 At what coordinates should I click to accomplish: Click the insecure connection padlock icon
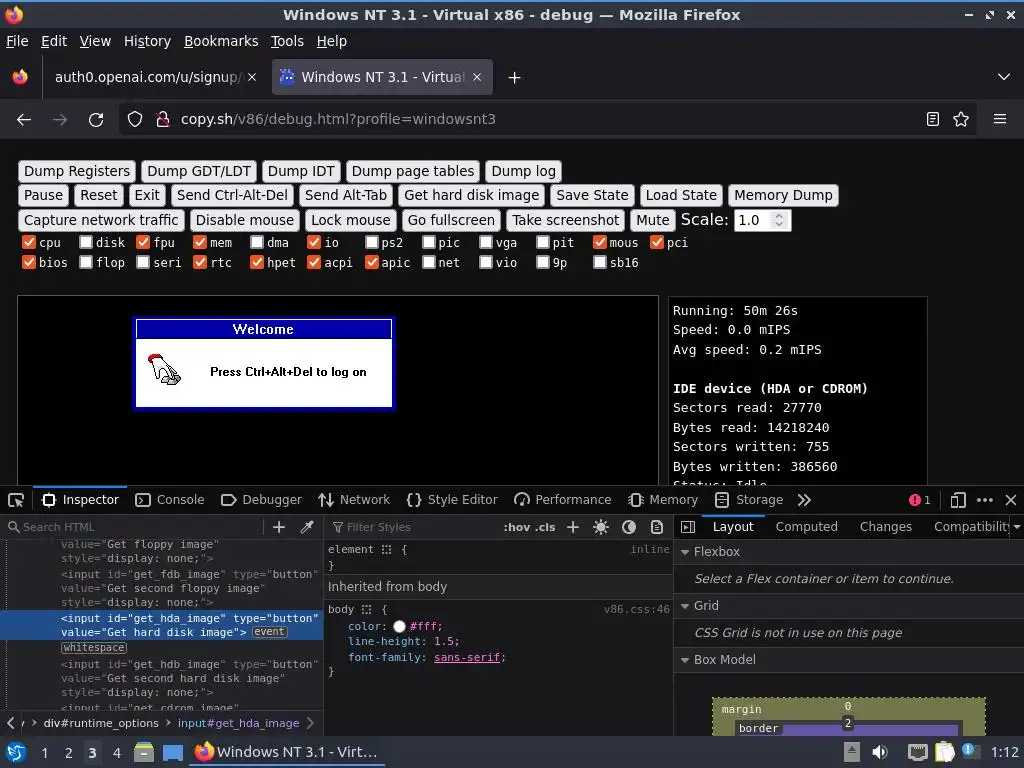pos(163,119)
